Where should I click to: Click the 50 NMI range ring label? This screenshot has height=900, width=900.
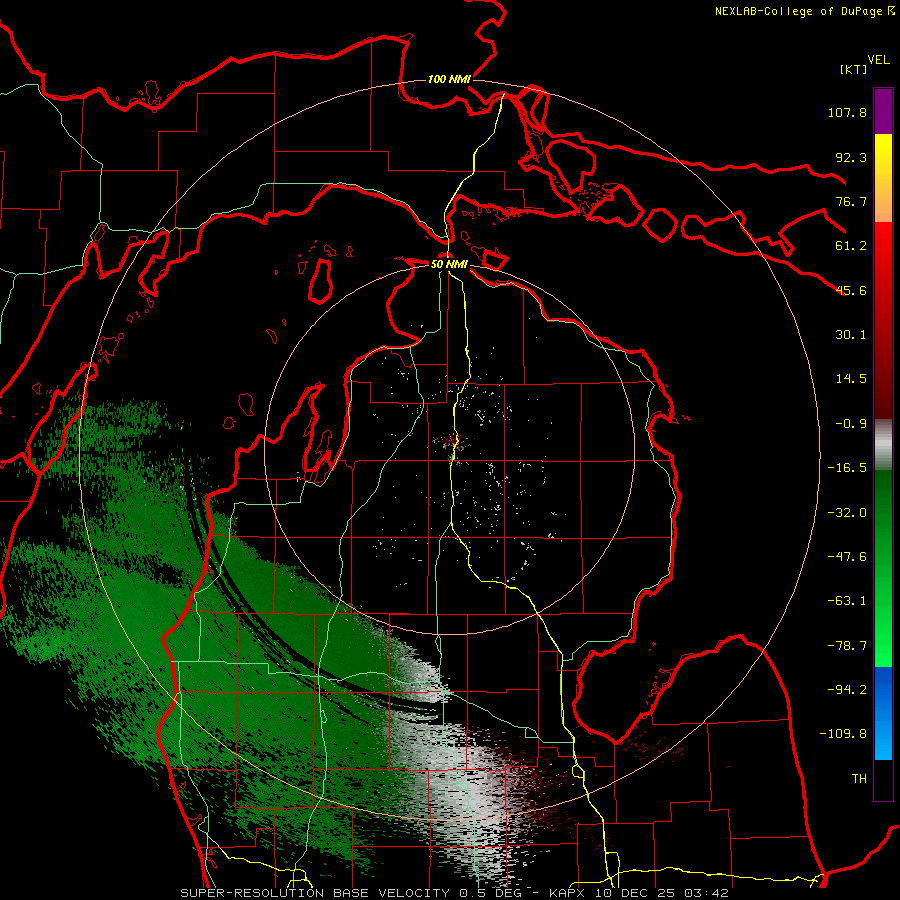[x=449, y=264]
